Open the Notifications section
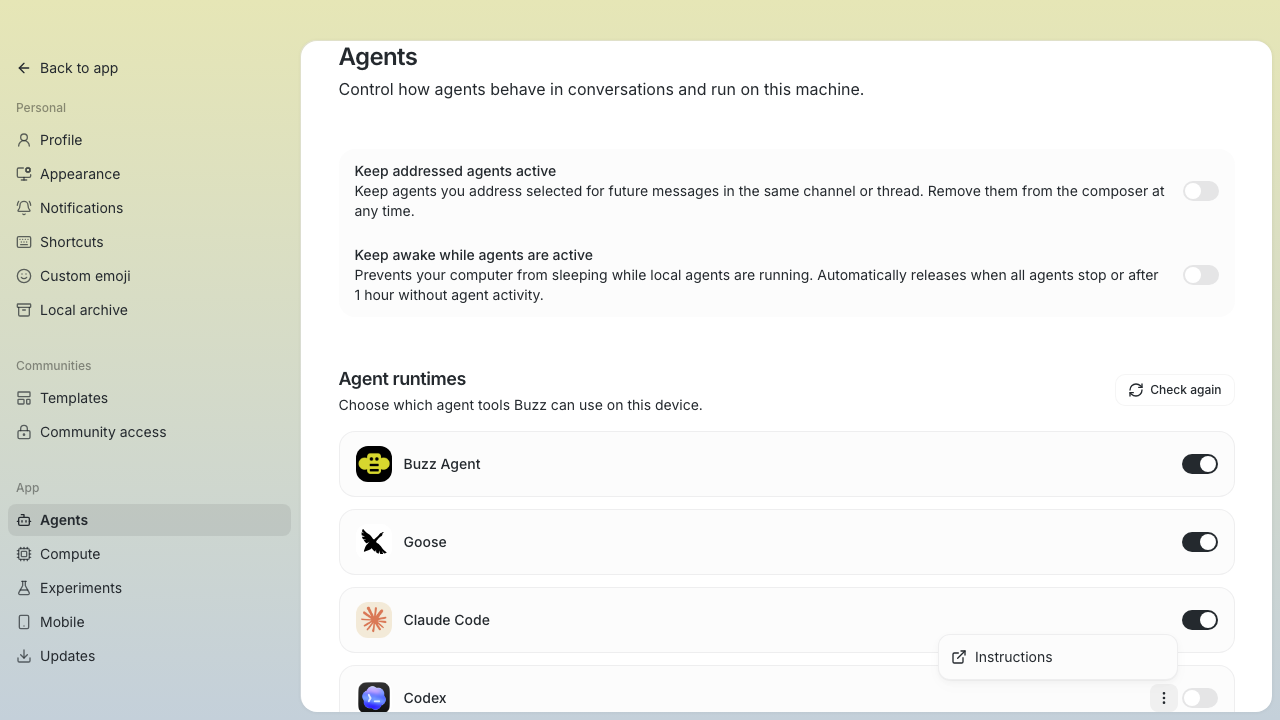Screen dimensions: 1280x720 coord(149,208)
